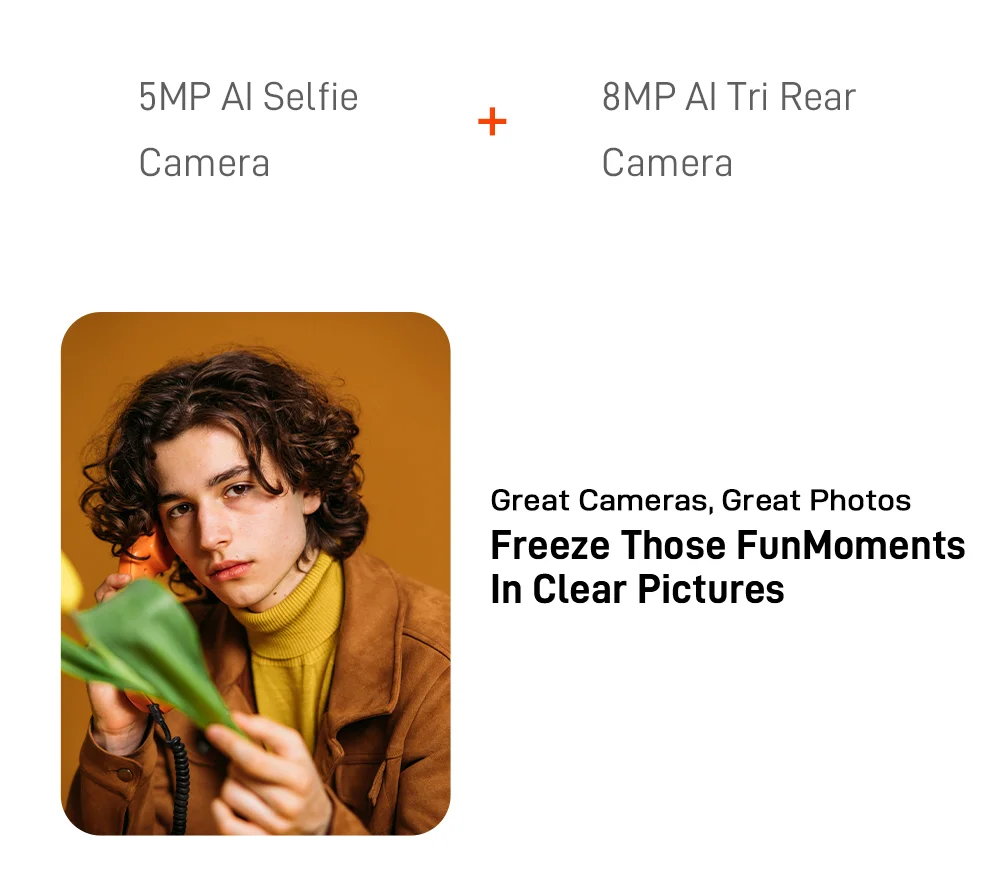The width and height of the screenshot is (1000, 872).
Task: Click the Freeze Those FunMoments headline
Action: (728, 545)
